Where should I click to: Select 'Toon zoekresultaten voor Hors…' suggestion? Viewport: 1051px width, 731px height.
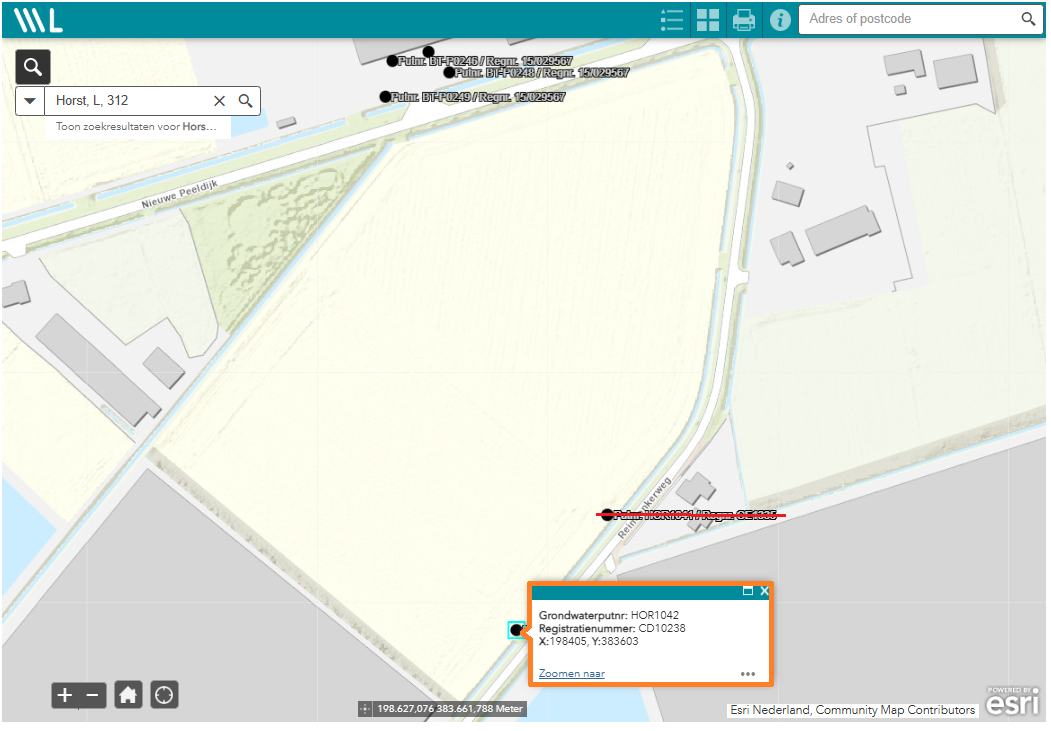pyautogui.click(x=136, y=127)
